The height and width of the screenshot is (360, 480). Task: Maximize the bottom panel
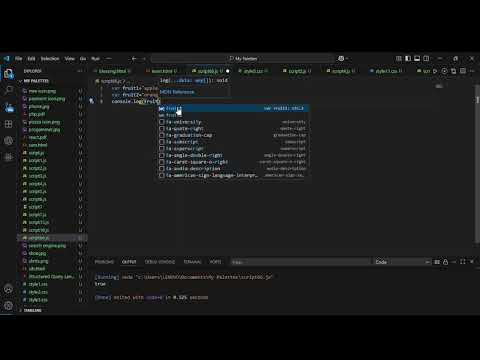[463, 262]
